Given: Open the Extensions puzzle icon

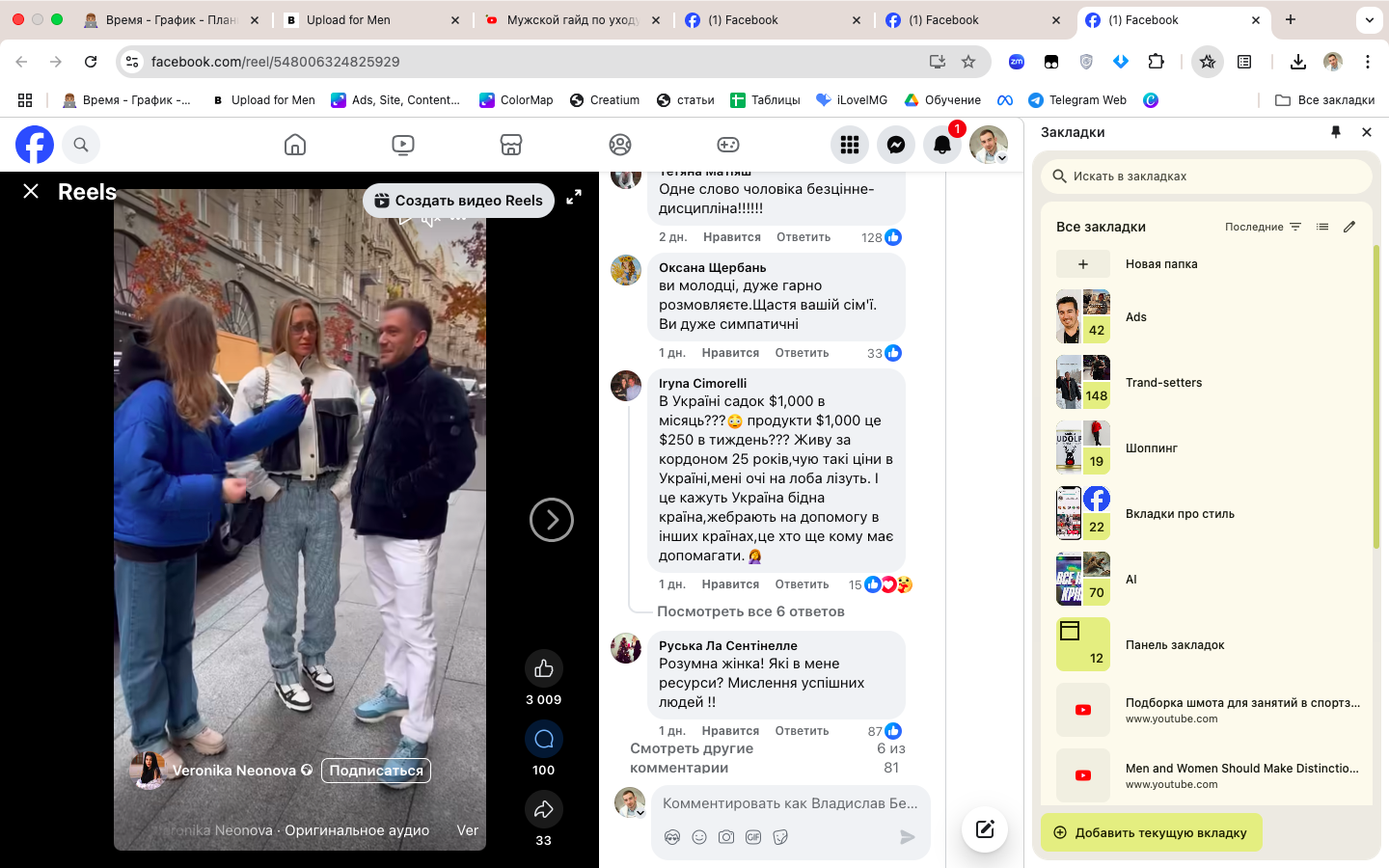Looking at the screenshot, I should (1156, 62).
